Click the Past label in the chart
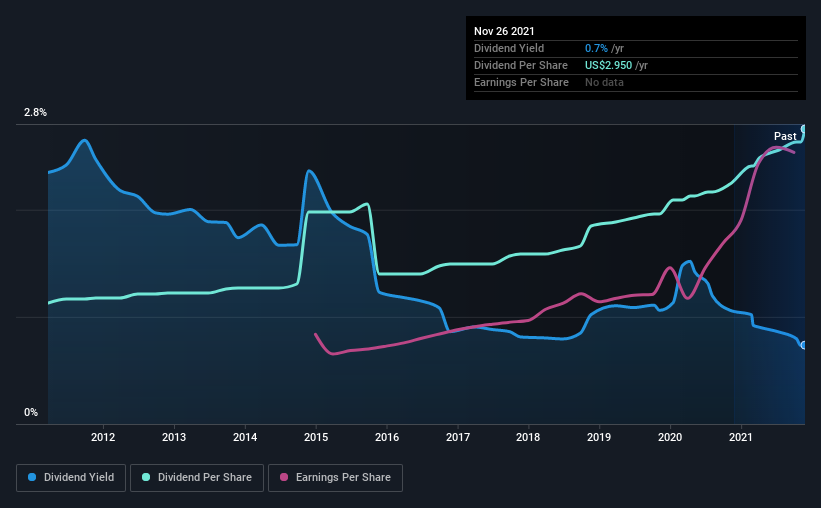 tap(785, 136)
